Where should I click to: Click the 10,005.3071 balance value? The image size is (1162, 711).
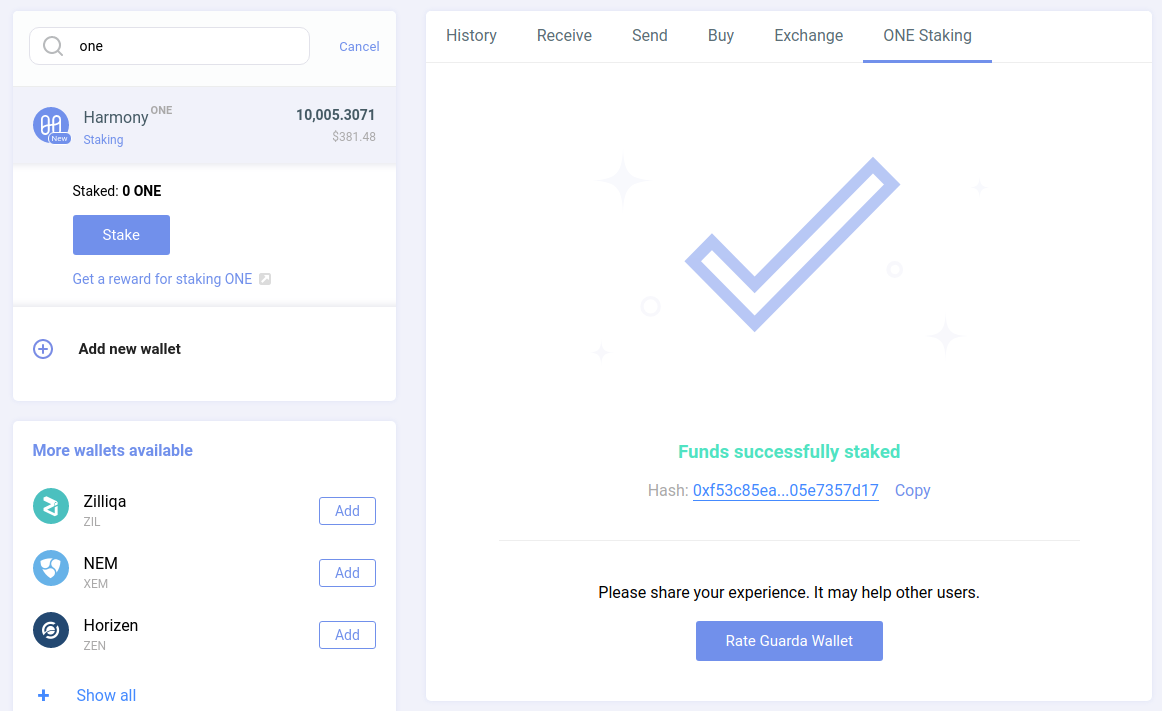point(335,115)
